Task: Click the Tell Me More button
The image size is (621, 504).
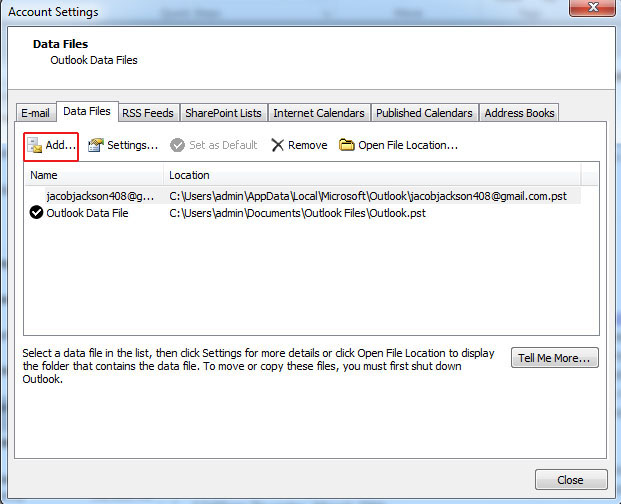Action: [x=554, y=358]
